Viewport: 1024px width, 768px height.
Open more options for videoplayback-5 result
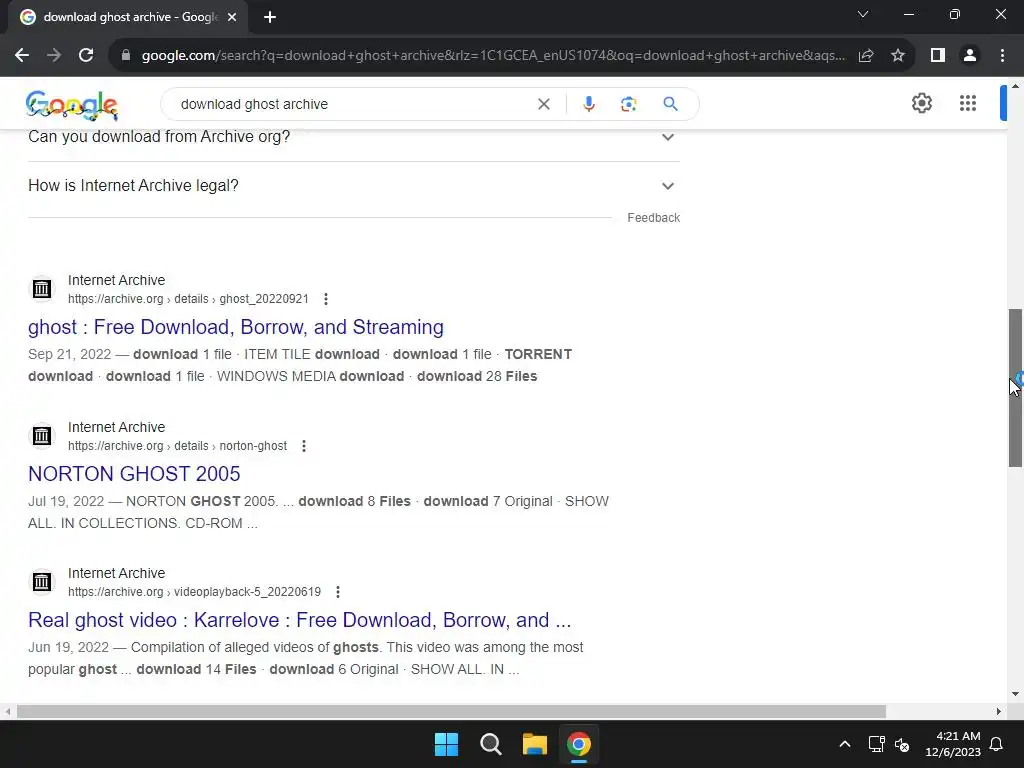(338, 592)
